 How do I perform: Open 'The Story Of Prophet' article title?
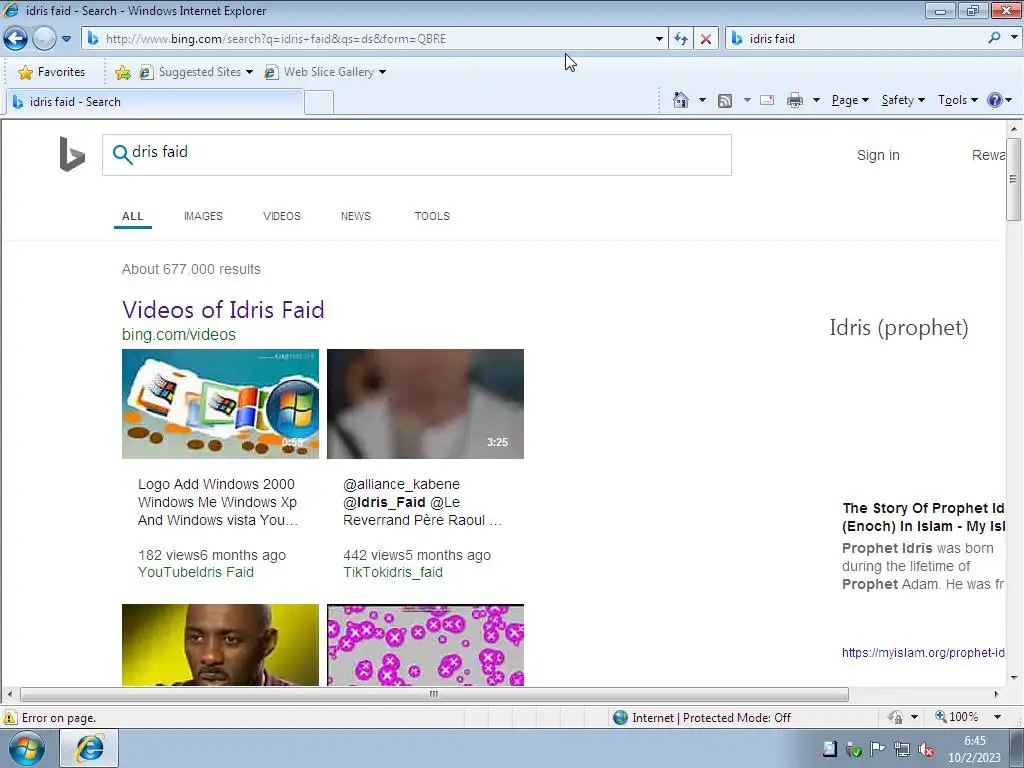pos(923,517)
